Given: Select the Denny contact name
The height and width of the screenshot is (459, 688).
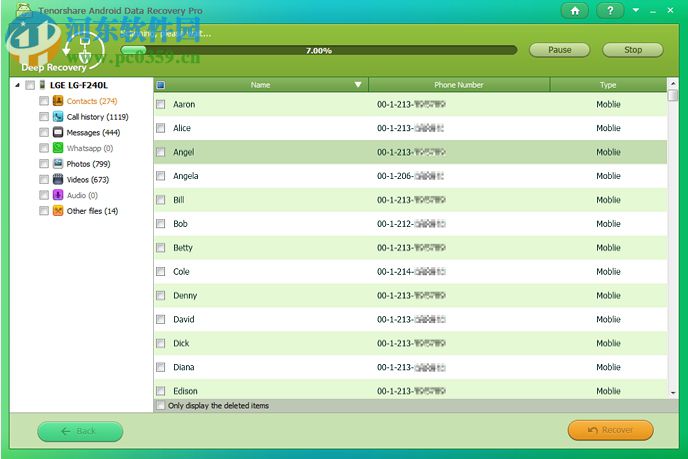Looking at the screenshot, I should tap(185, 296).
